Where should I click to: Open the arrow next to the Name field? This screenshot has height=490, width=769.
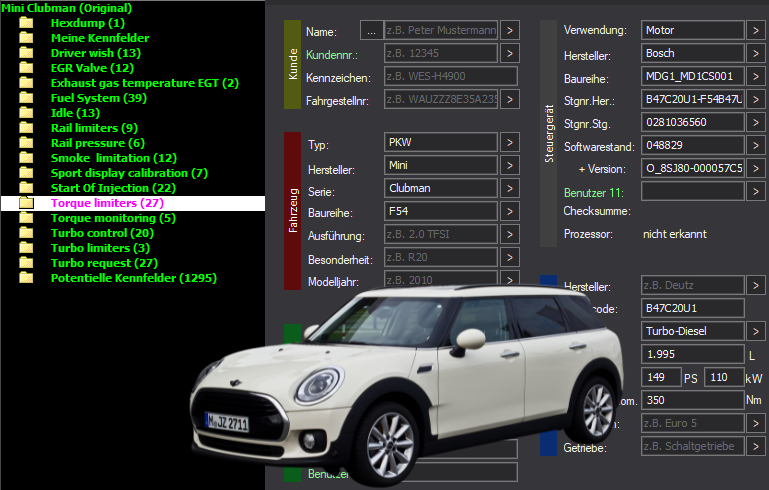point(510,30)
